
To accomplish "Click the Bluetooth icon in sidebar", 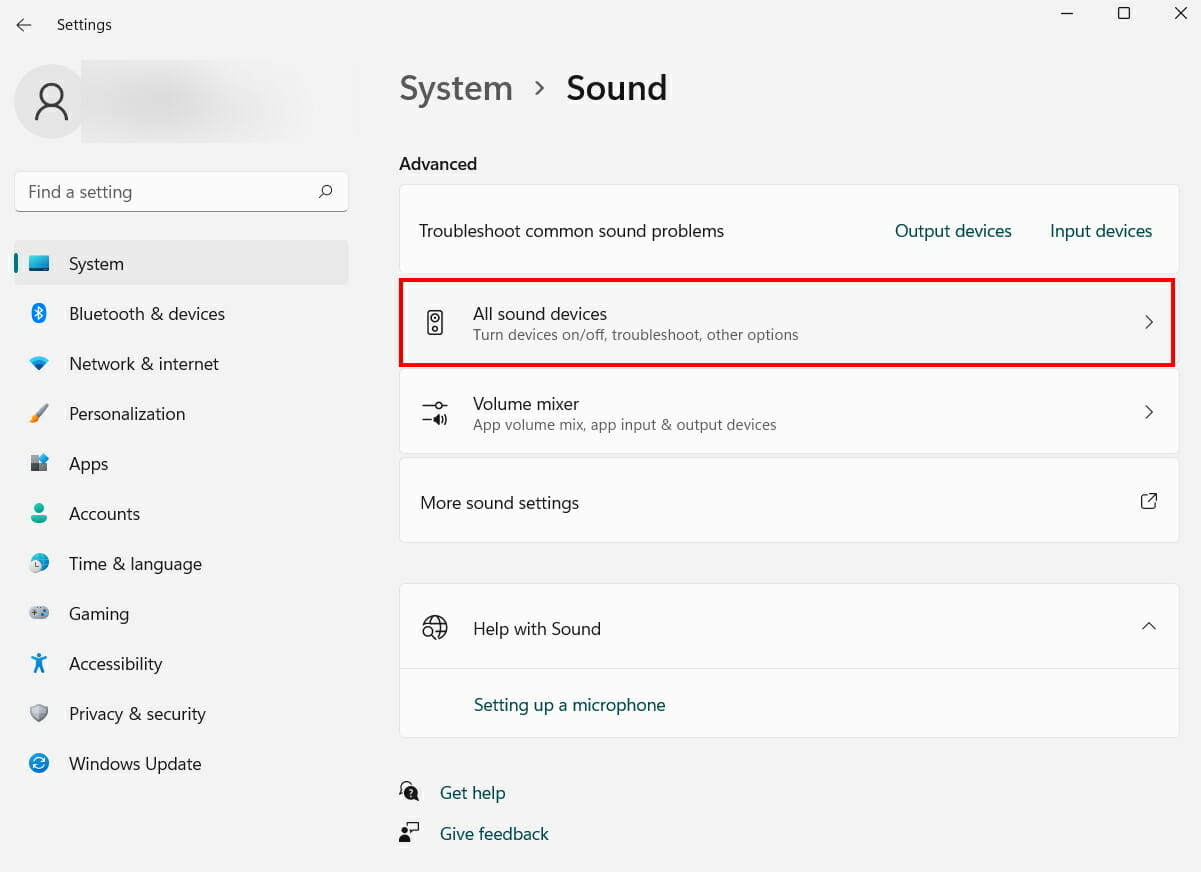I will 39,314.
